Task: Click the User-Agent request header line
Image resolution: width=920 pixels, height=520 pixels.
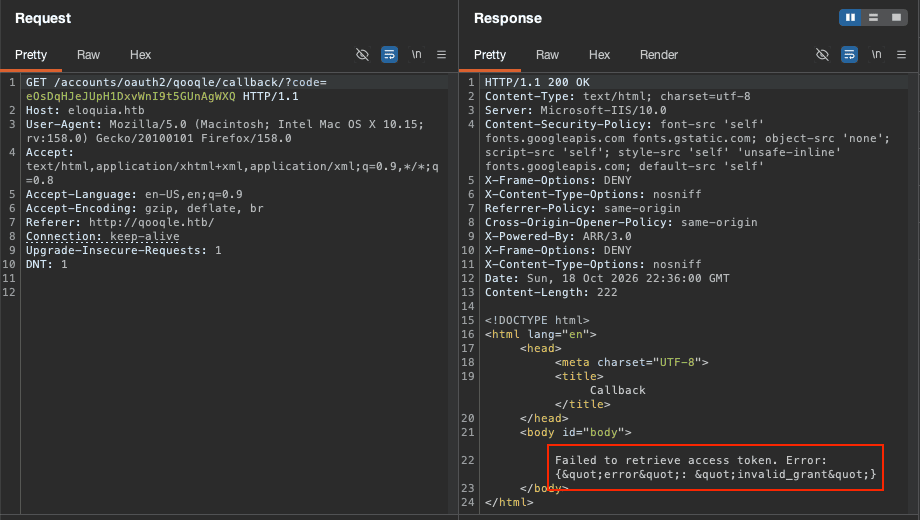Action: 225,131
